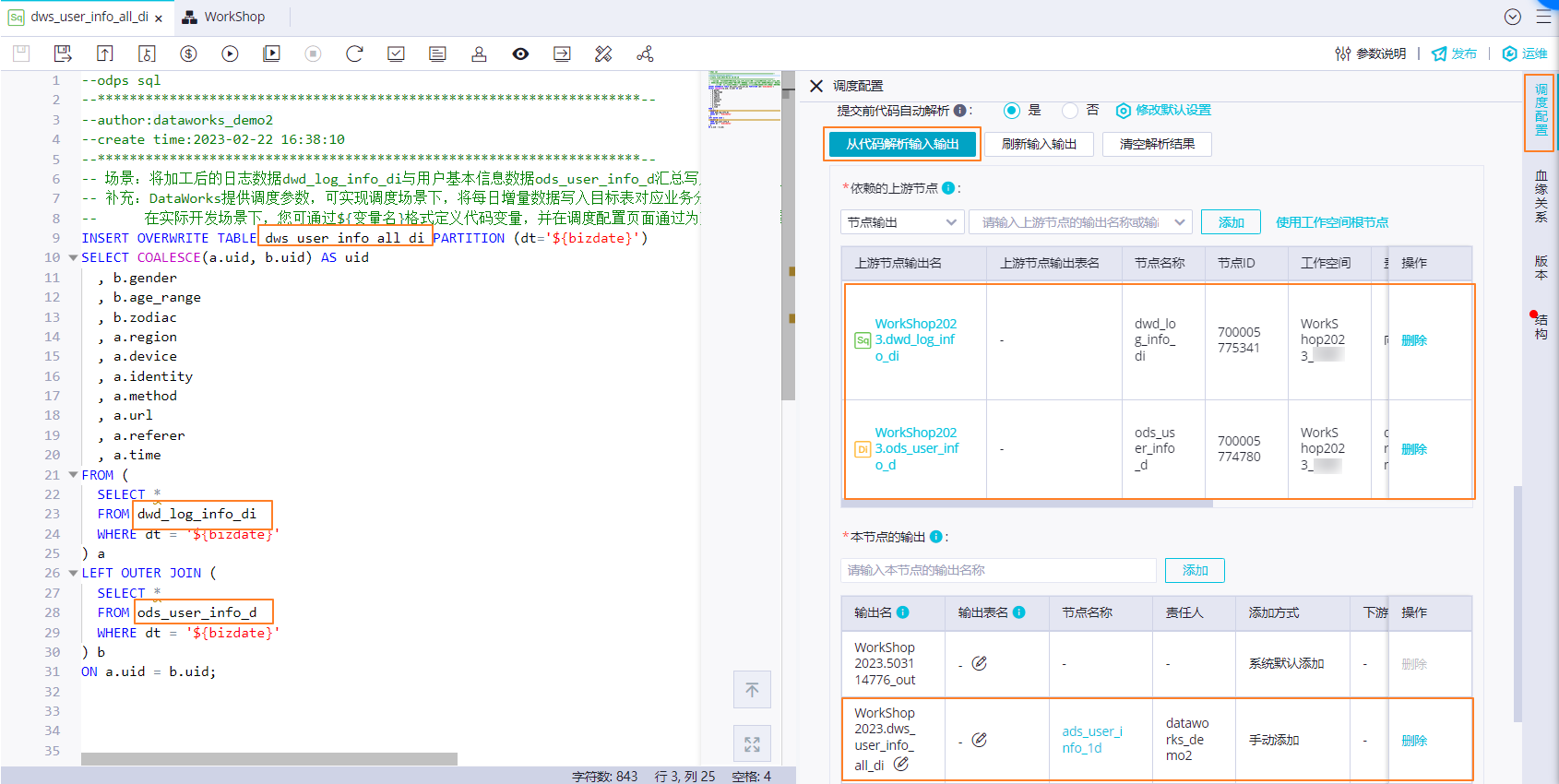Click info icon beside 提交前代码自动解析
This screenshot has width=1559, height=784.
click(960, 111)
